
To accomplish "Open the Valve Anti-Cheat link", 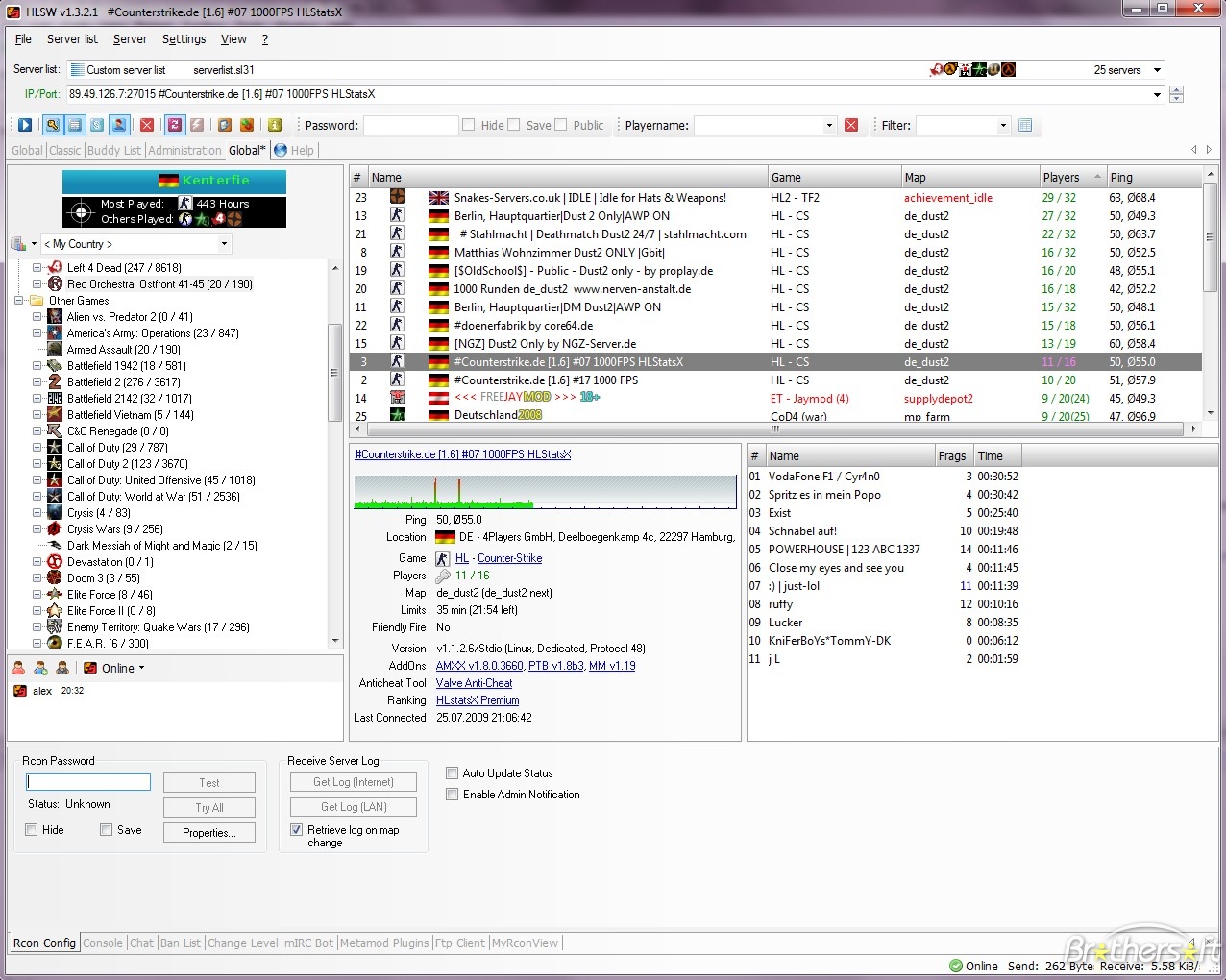I will tap(474, 683).
